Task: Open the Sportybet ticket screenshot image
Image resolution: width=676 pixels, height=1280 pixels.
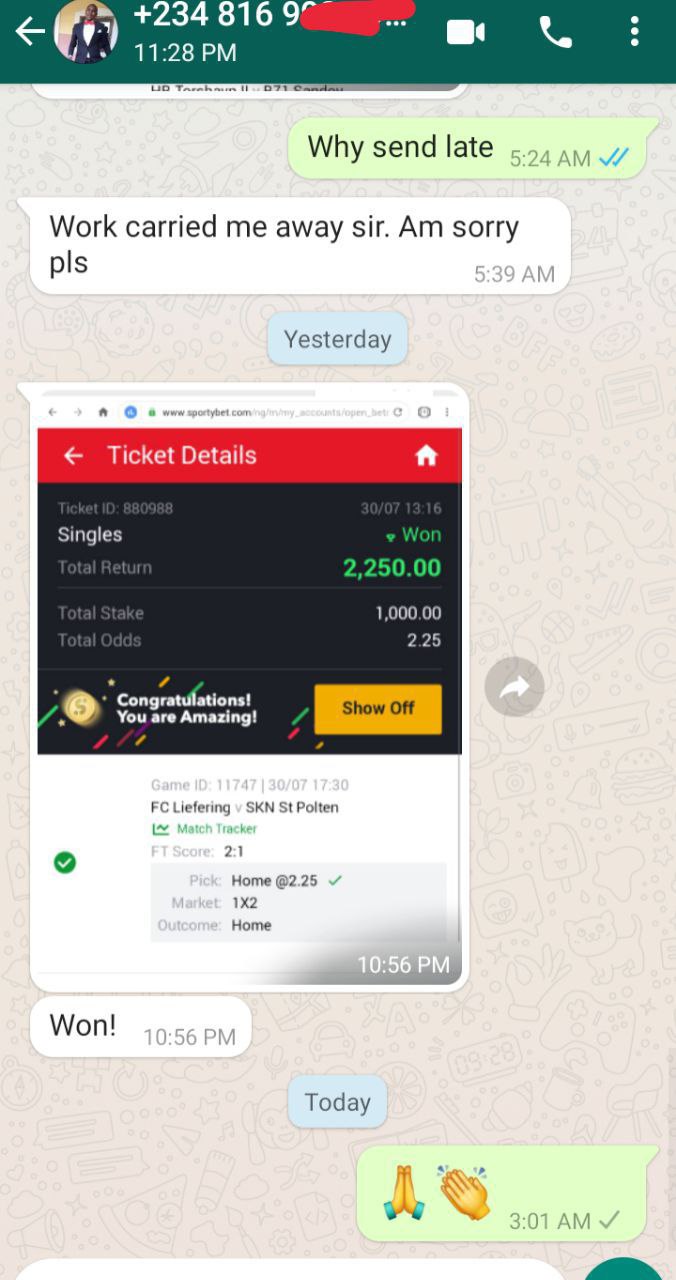Action: coord(249,687)
